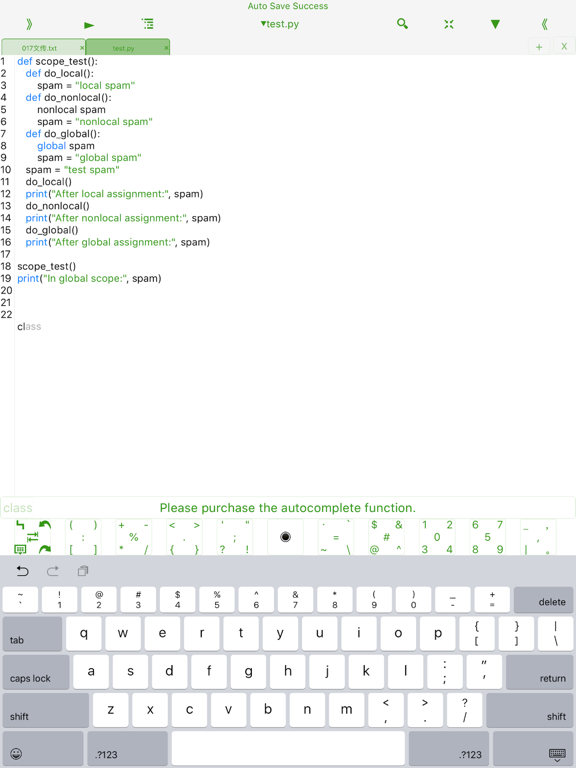The image size is (576, 768).
Task: Toggle the left shift key
Action: pos(46,710)
